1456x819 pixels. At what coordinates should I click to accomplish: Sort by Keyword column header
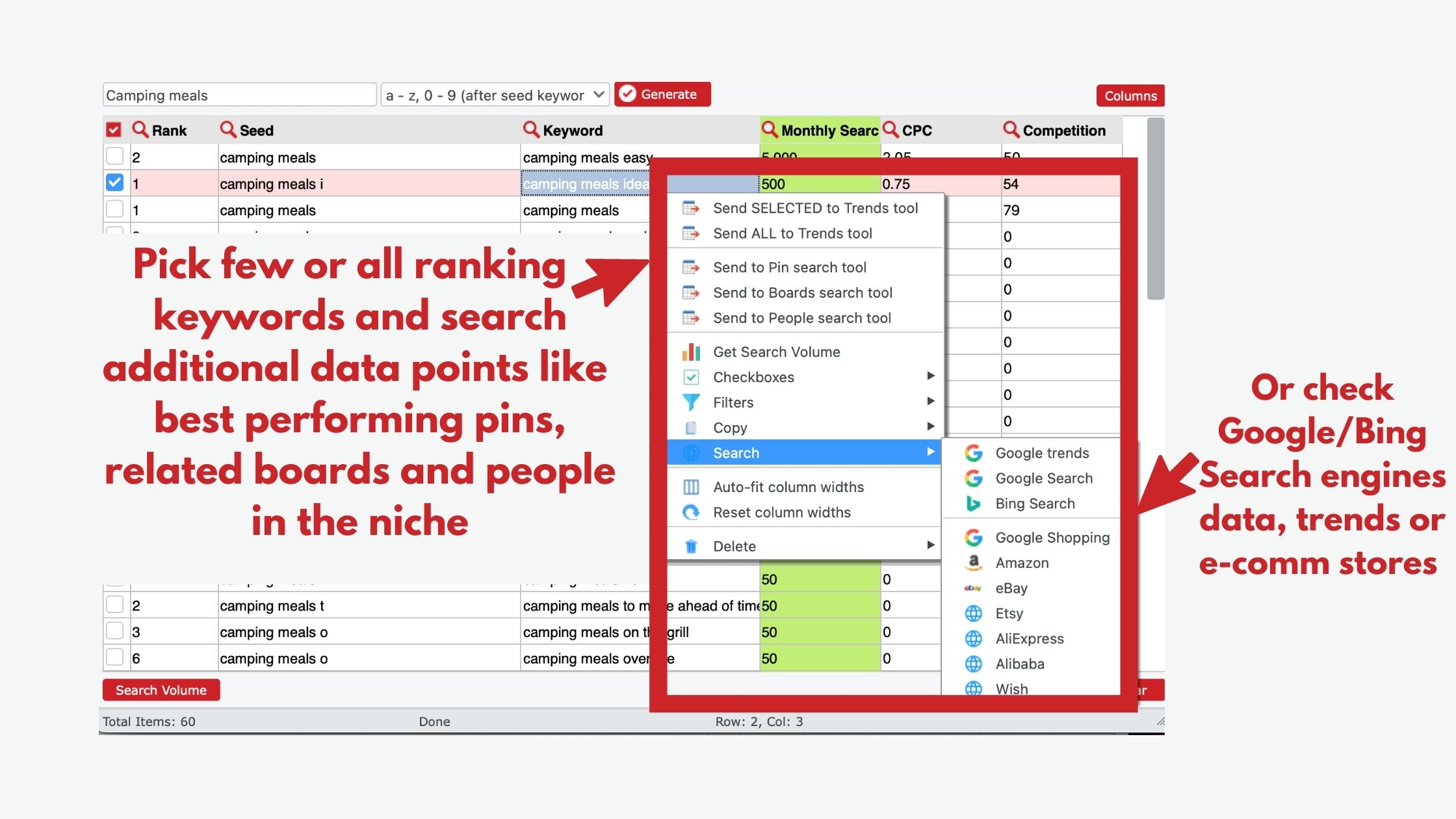[640, 130]
